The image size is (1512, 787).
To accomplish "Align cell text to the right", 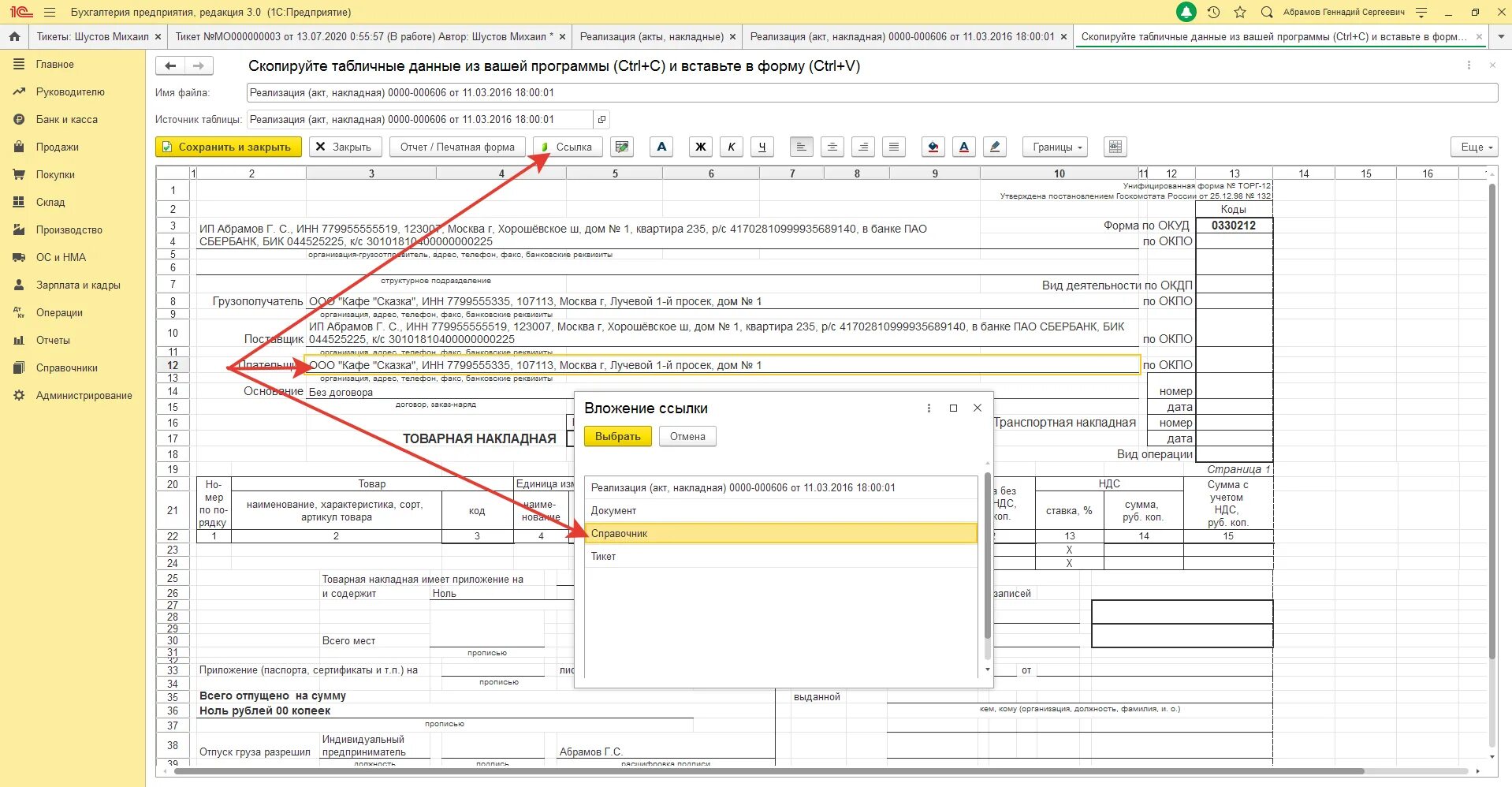I will (x=863, y=147).
